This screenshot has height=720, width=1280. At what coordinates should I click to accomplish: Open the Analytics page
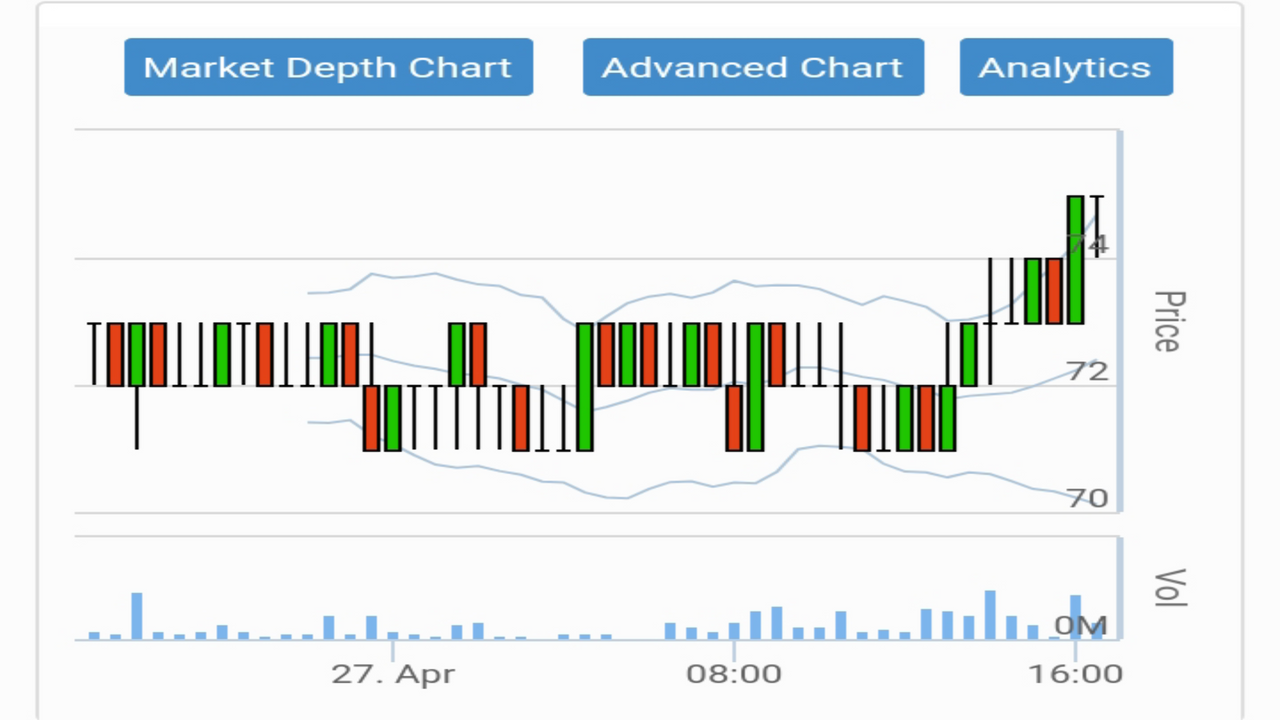pyautogui.click(x=1066, y=67)
